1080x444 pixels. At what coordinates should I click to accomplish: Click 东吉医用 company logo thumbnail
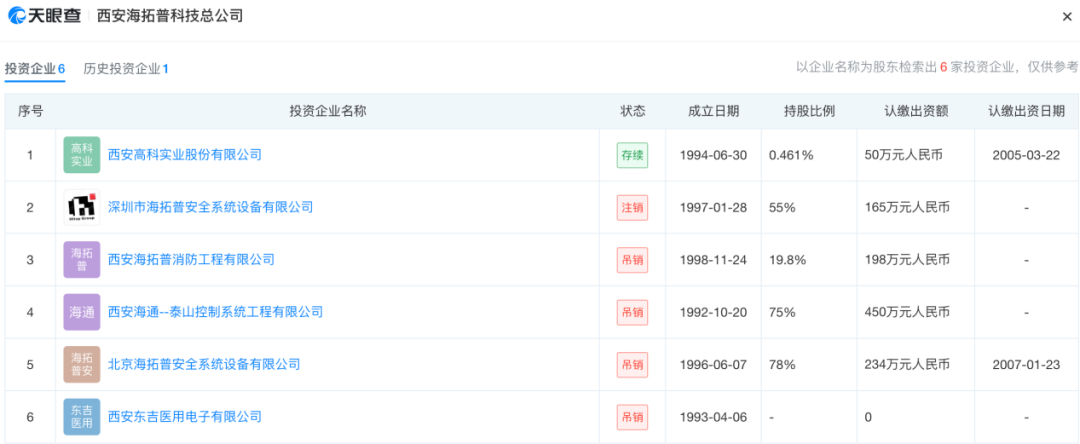pos(82,416)
